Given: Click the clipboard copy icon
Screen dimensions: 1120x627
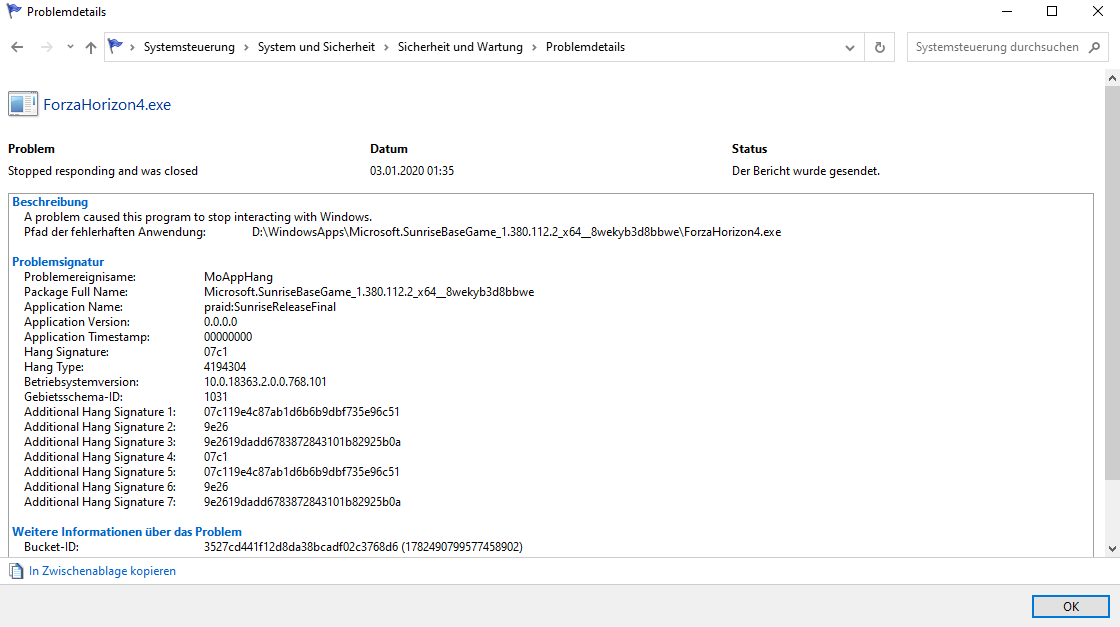Looking at the screenshot, I should pyautogui.click(x=16, y=571).
